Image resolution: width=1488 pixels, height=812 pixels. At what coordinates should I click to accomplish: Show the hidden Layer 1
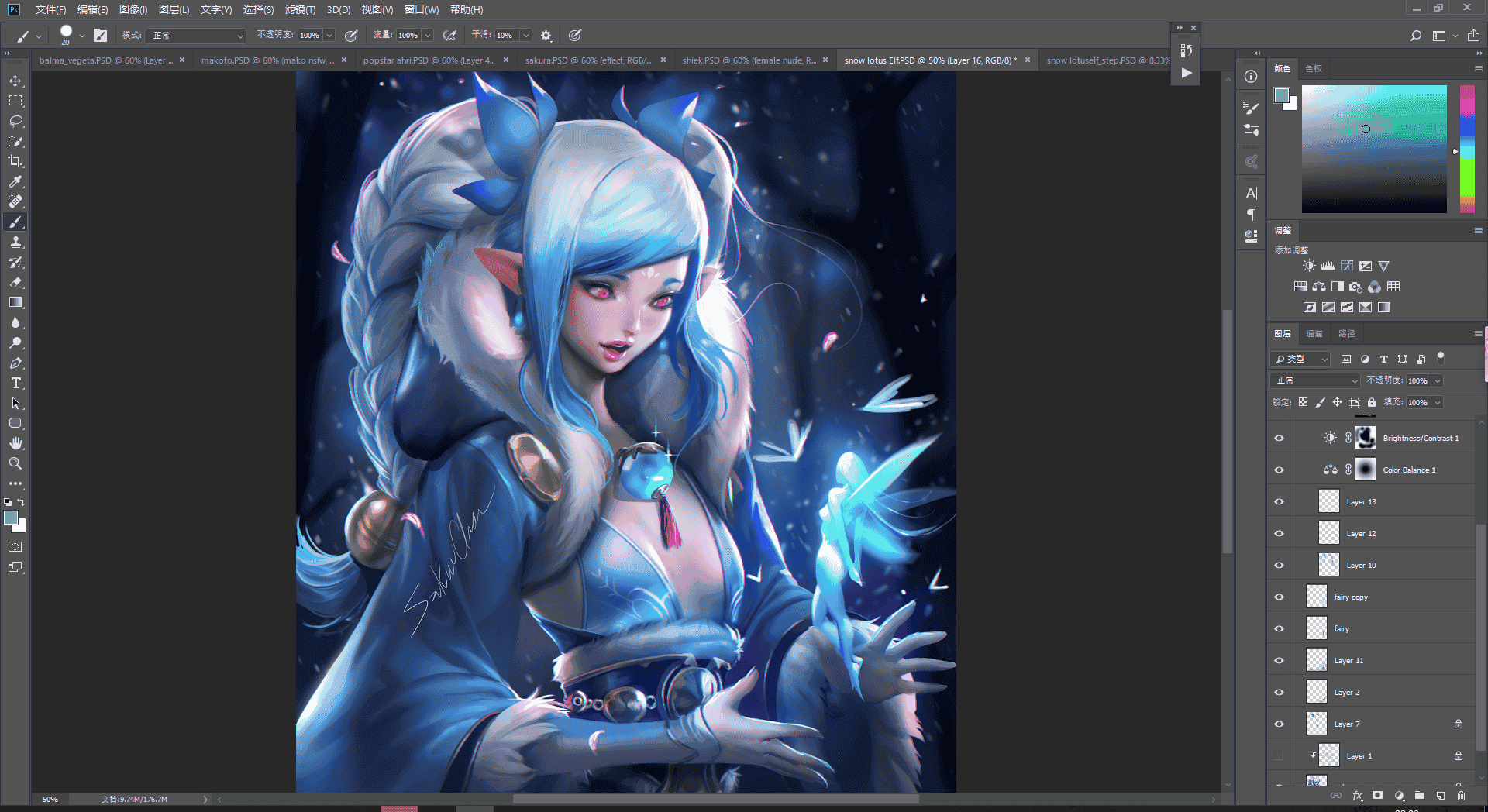coord(1279,755)
